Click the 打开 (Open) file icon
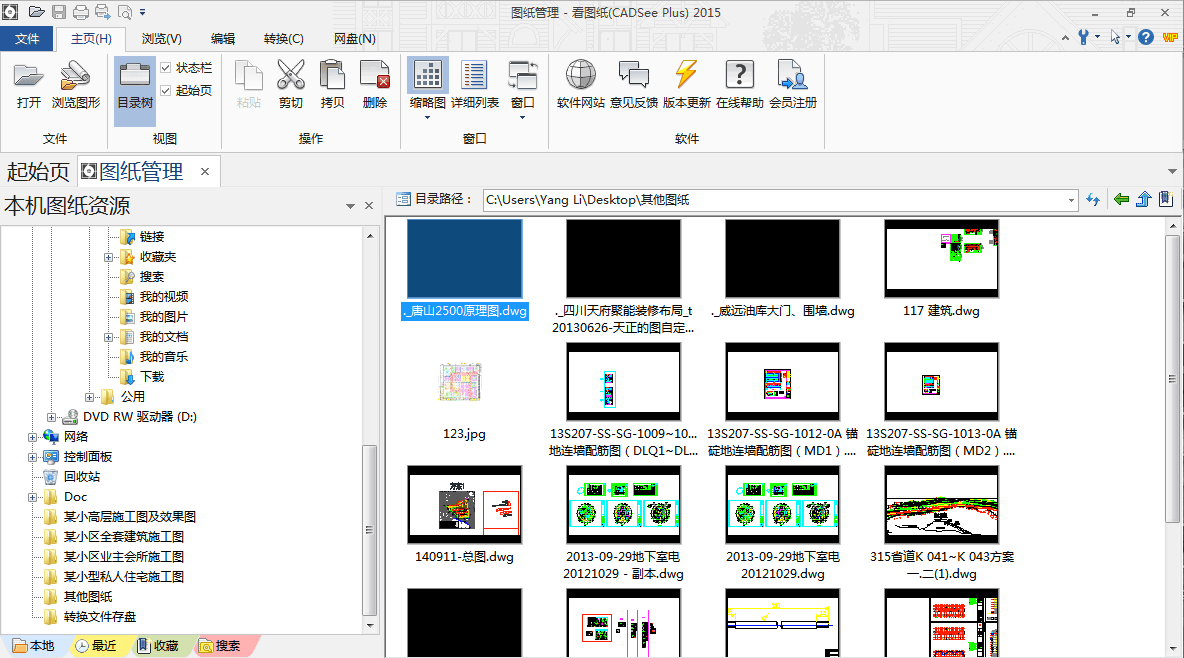 click(x=29, y=83)
